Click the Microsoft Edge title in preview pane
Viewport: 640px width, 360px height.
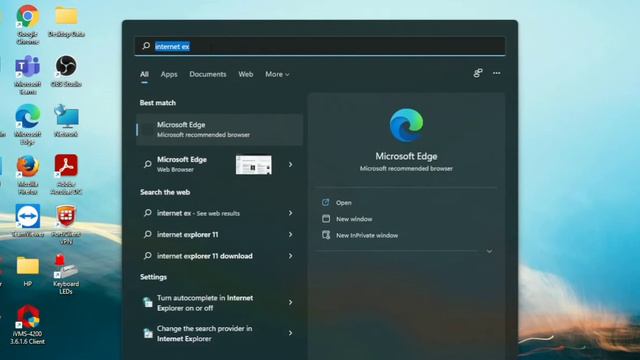[406, 156]
